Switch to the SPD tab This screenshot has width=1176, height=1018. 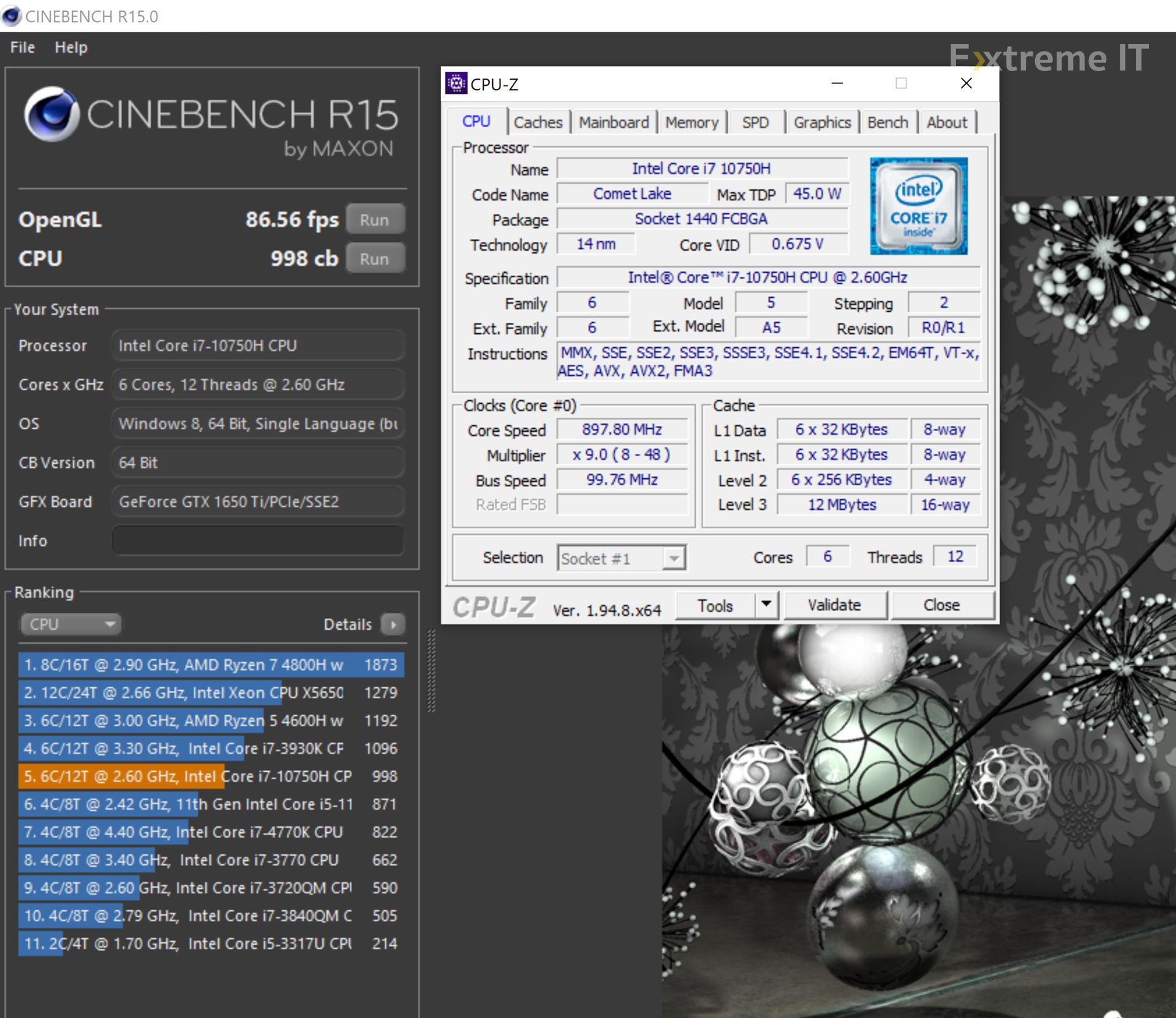click(755, 123)
